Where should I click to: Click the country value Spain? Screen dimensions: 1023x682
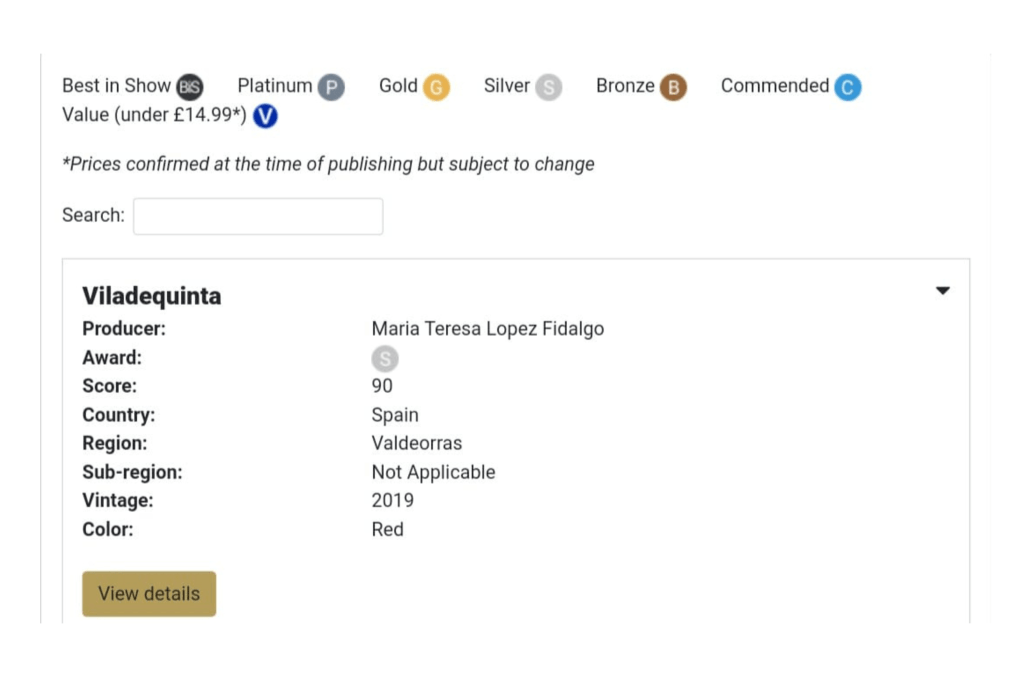tap(395, 415)
